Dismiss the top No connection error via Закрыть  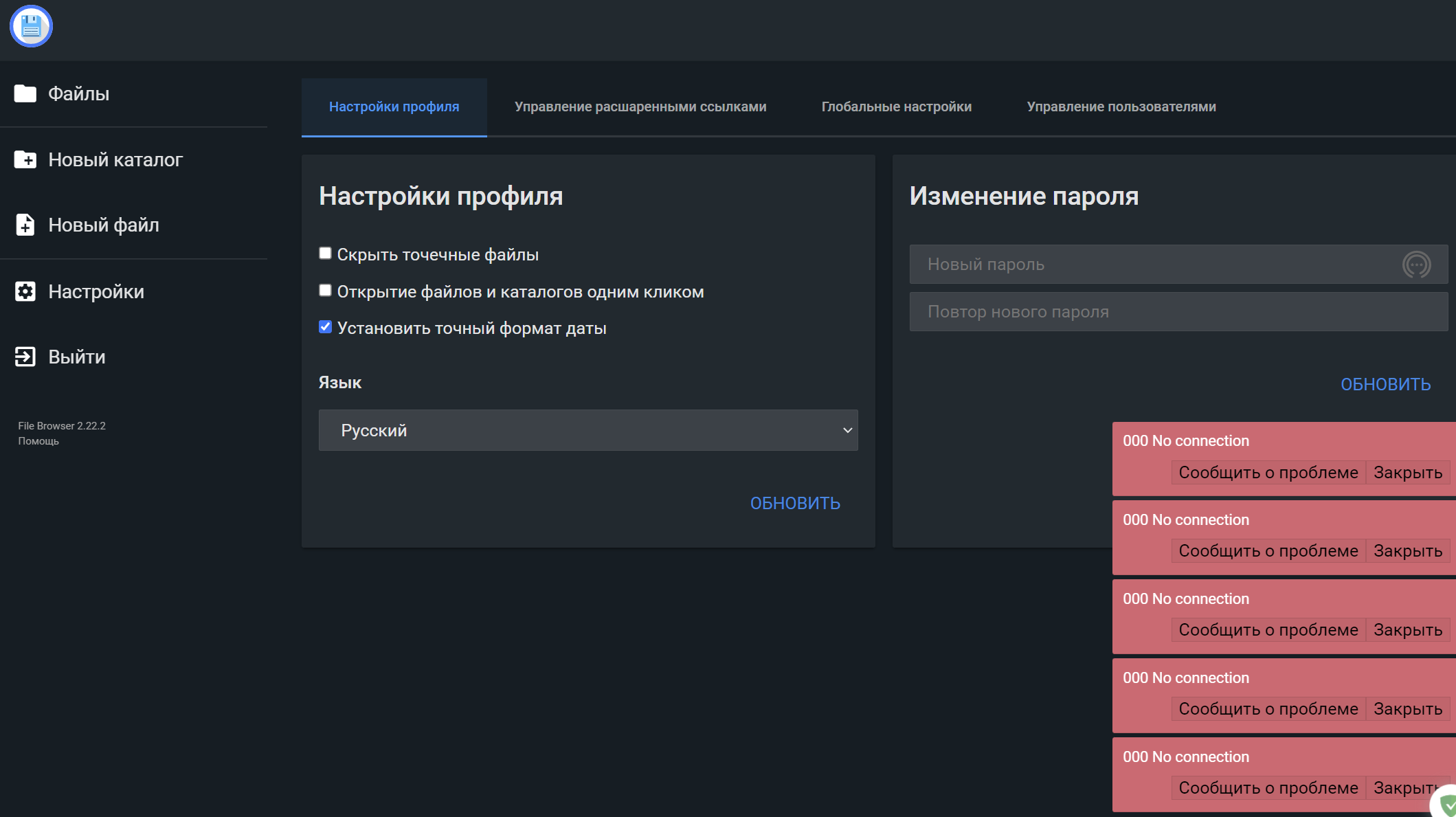click(1408, 472)
